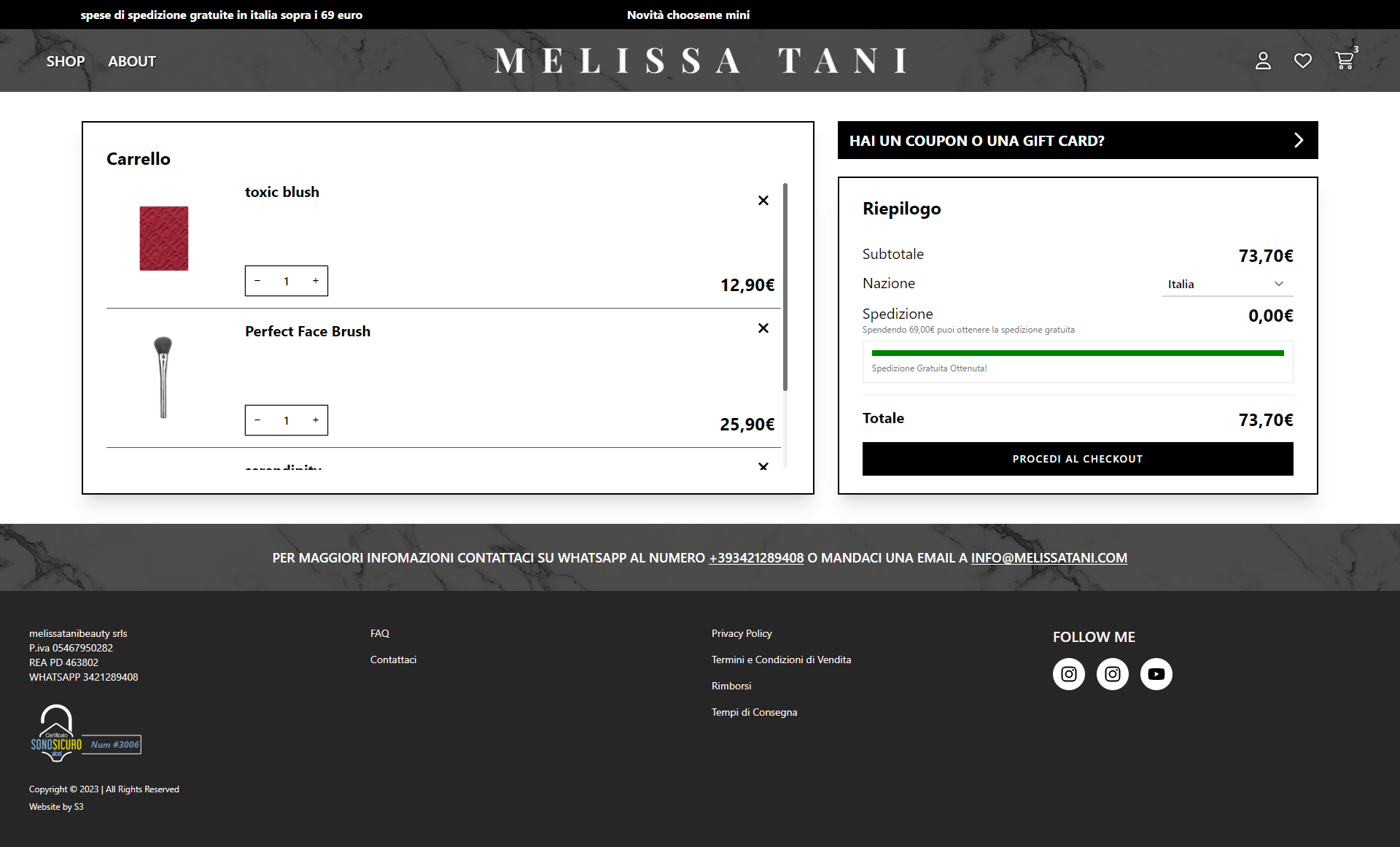Screen dimensions: 1400x847
Task: Open the Rimborsi page
Action: point(731,686)
